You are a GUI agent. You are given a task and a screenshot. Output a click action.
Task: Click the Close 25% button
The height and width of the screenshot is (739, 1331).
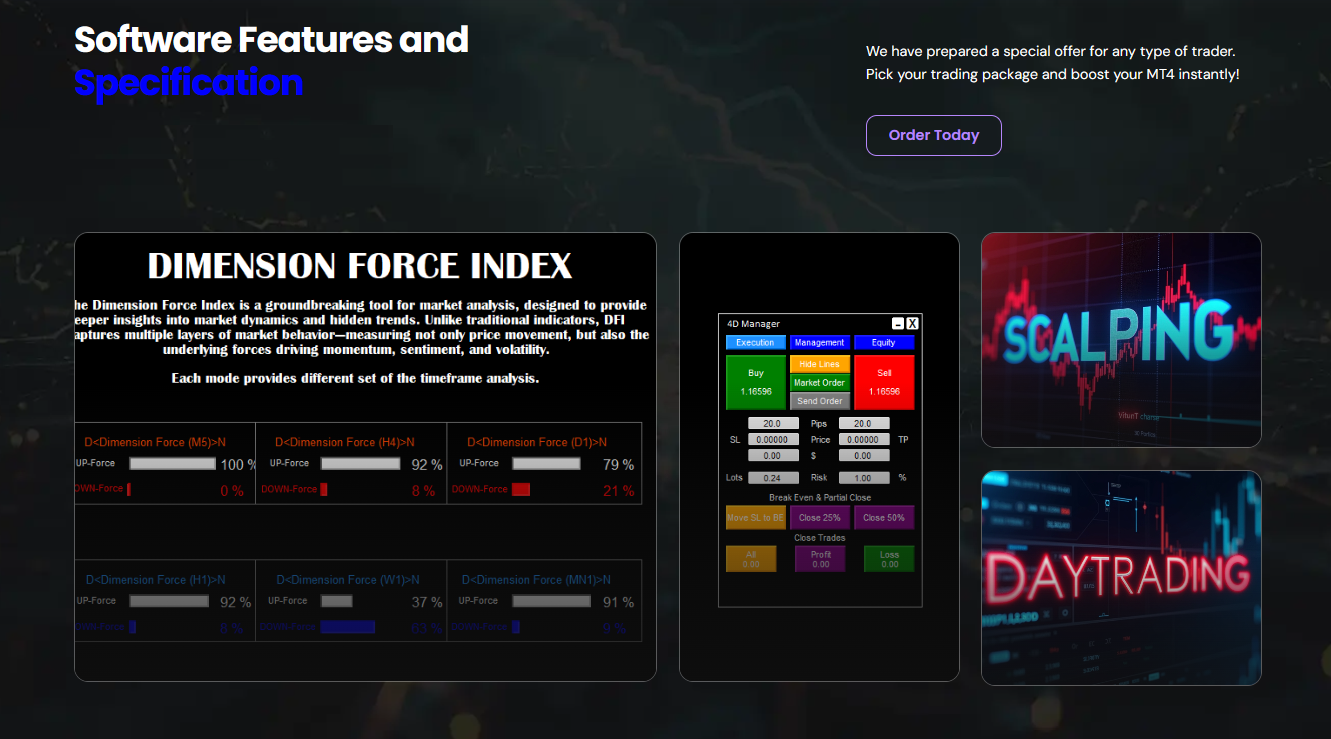[x=819, y=518]
